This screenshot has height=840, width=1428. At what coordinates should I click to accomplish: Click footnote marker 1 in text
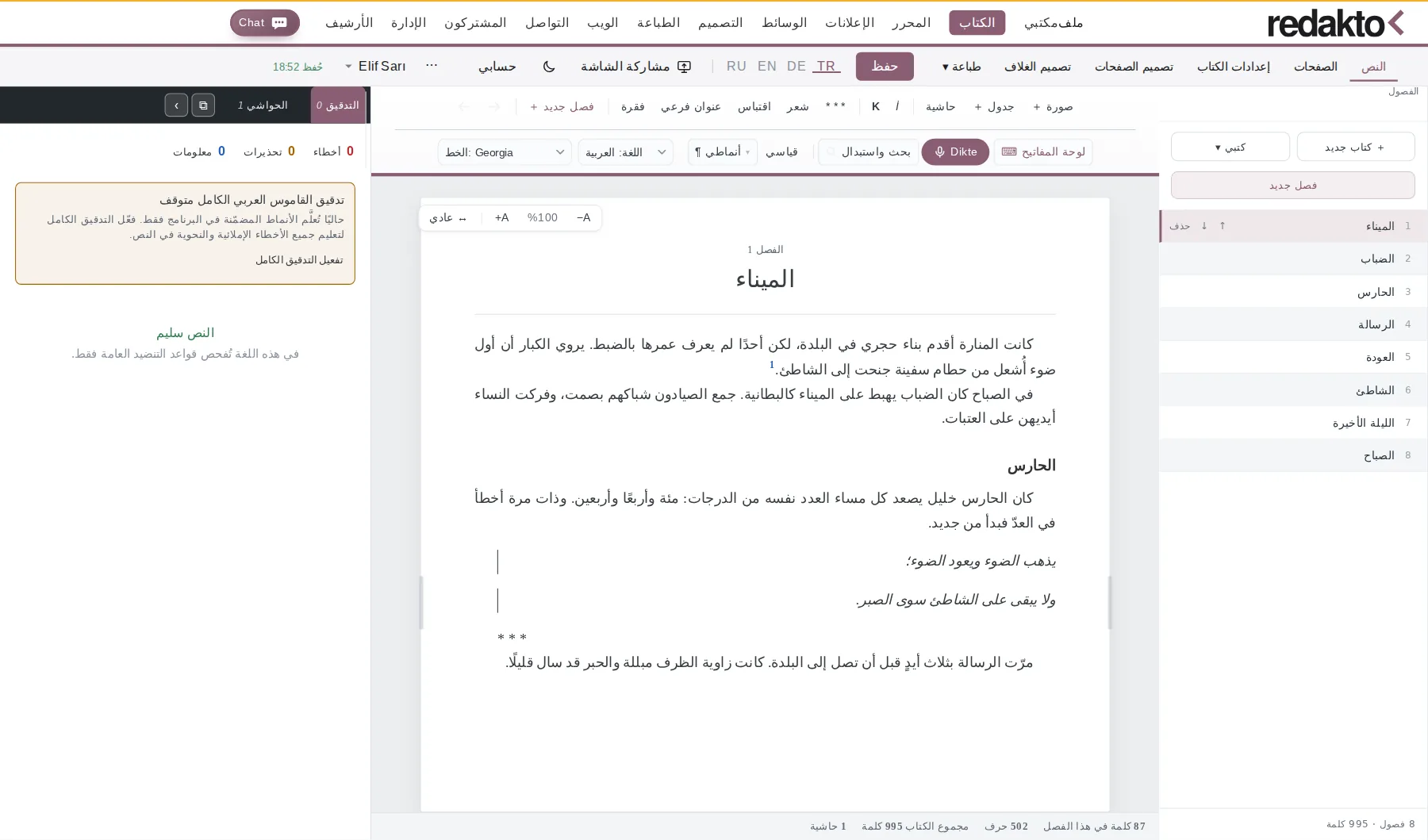(772, 365)
